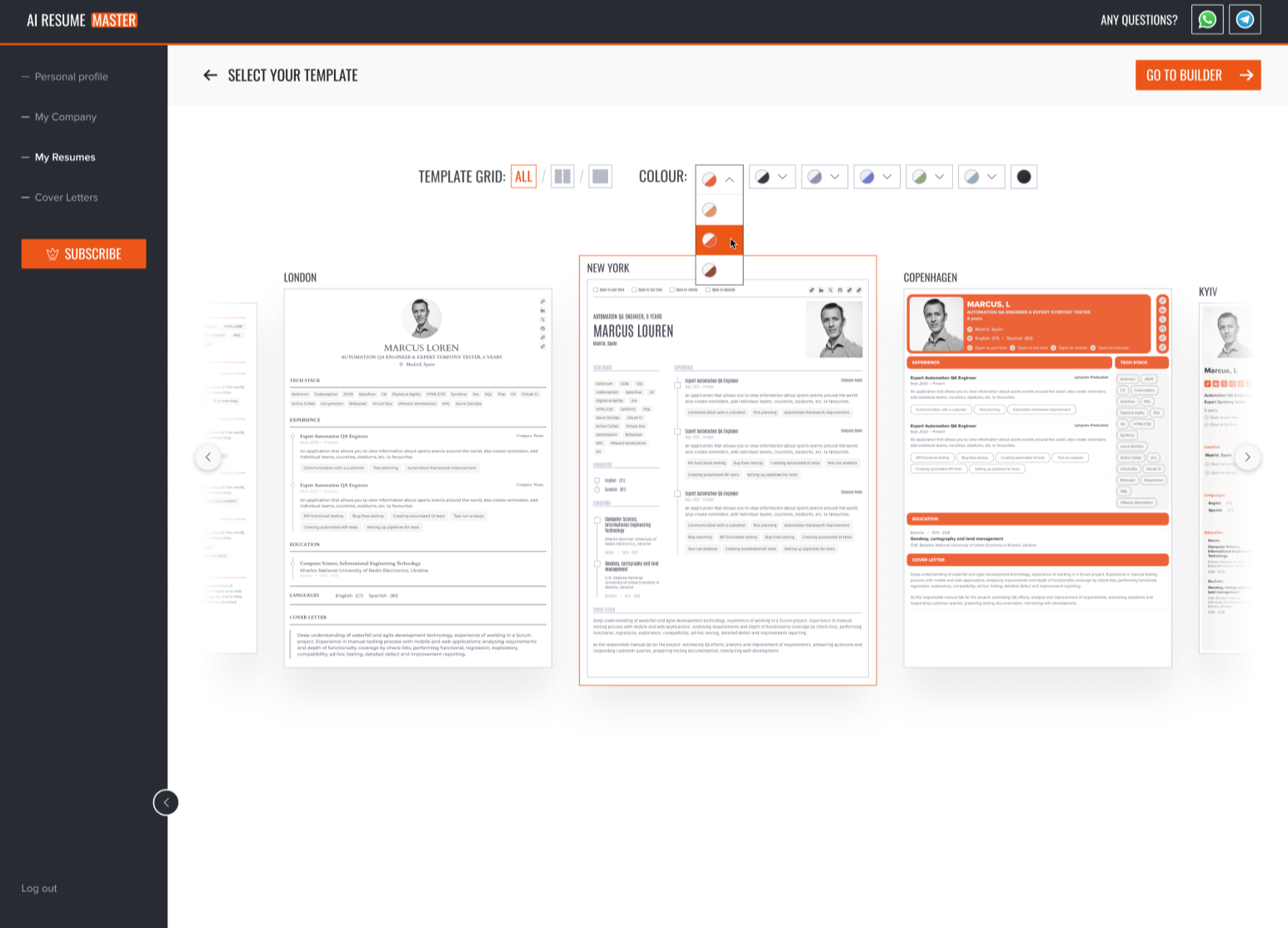Select the single-column template grid icon
The width and height of the screenshot is (1288, 928).
tap(600, 177)
